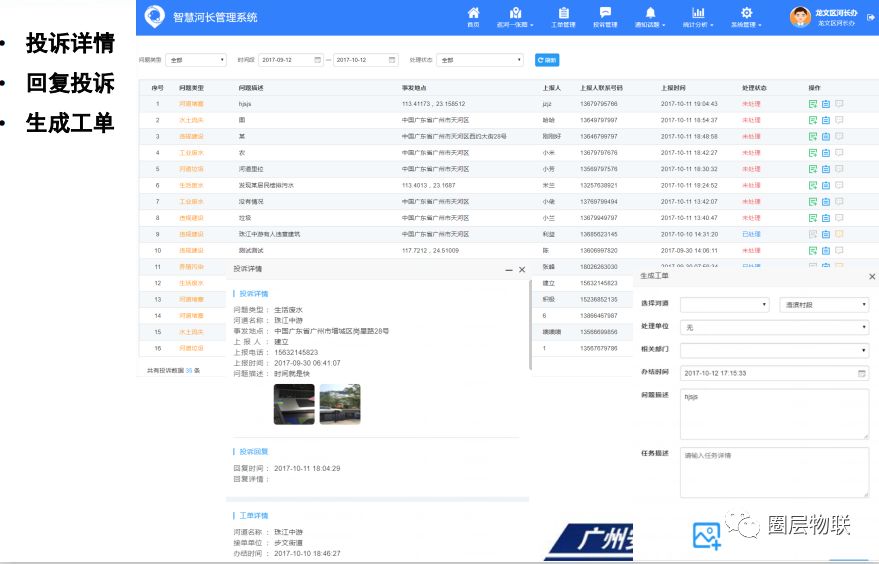This screenshot has height=564, width=879.
Task: Click green work-order icon in row 7
Action: point(813,201)
